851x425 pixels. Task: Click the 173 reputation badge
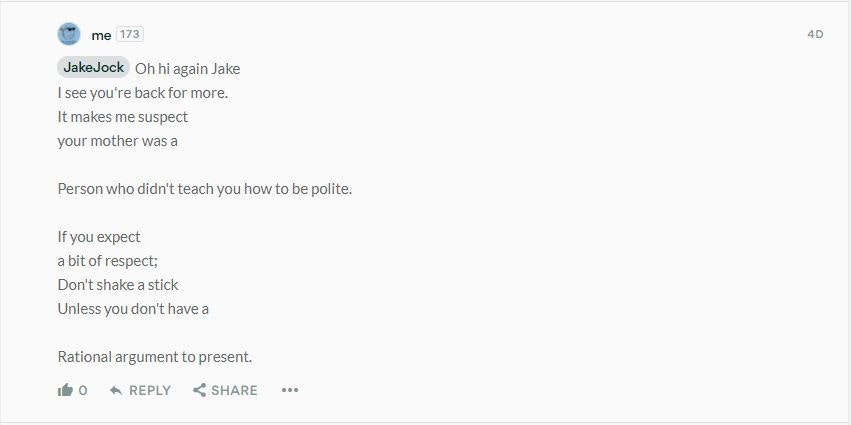click(130, 34)
